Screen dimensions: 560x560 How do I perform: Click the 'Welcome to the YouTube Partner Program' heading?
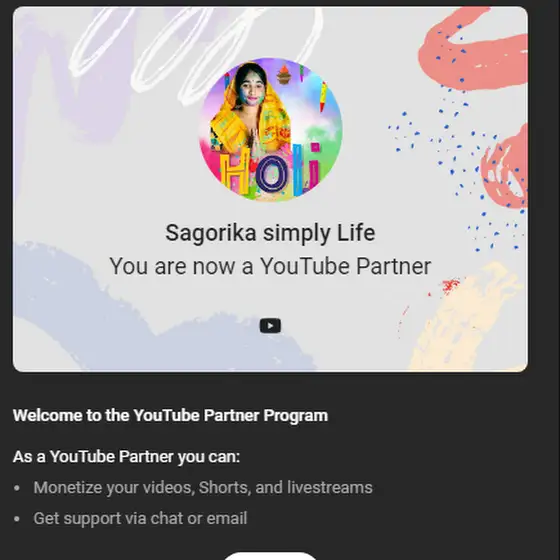coord(170,415)
